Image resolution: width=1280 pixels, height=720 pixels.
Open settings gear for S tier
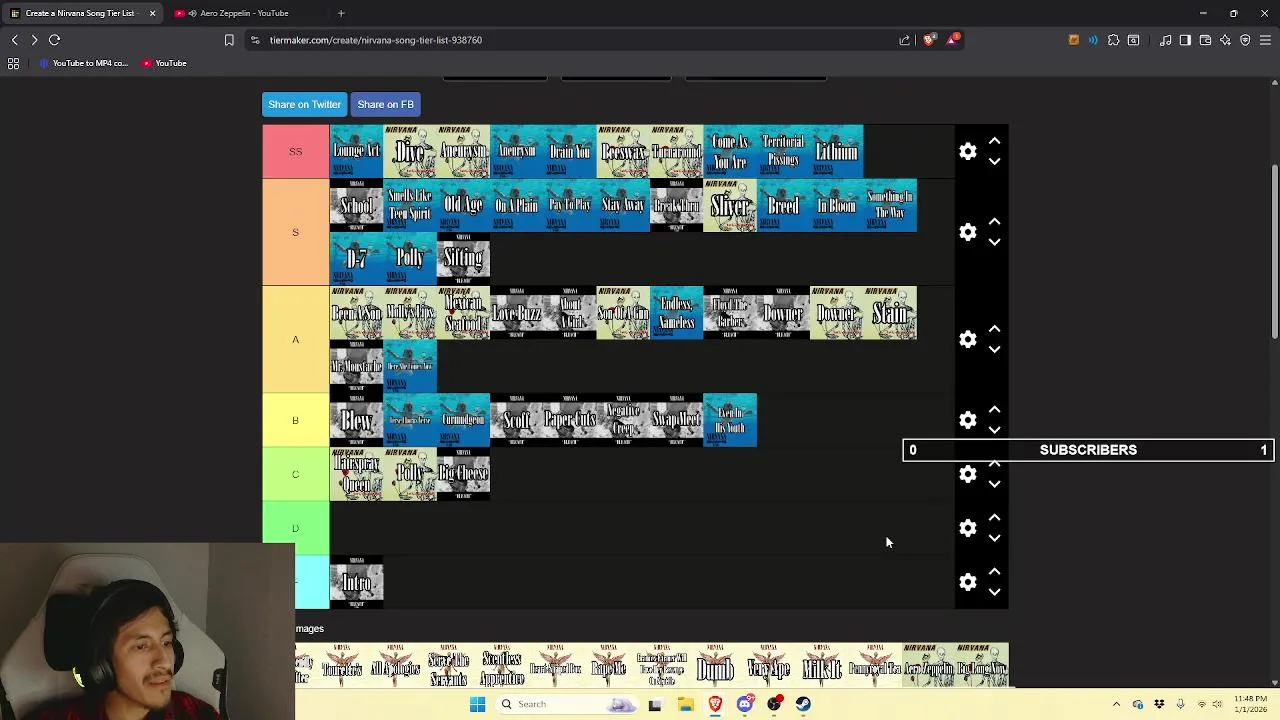[967, 232]
